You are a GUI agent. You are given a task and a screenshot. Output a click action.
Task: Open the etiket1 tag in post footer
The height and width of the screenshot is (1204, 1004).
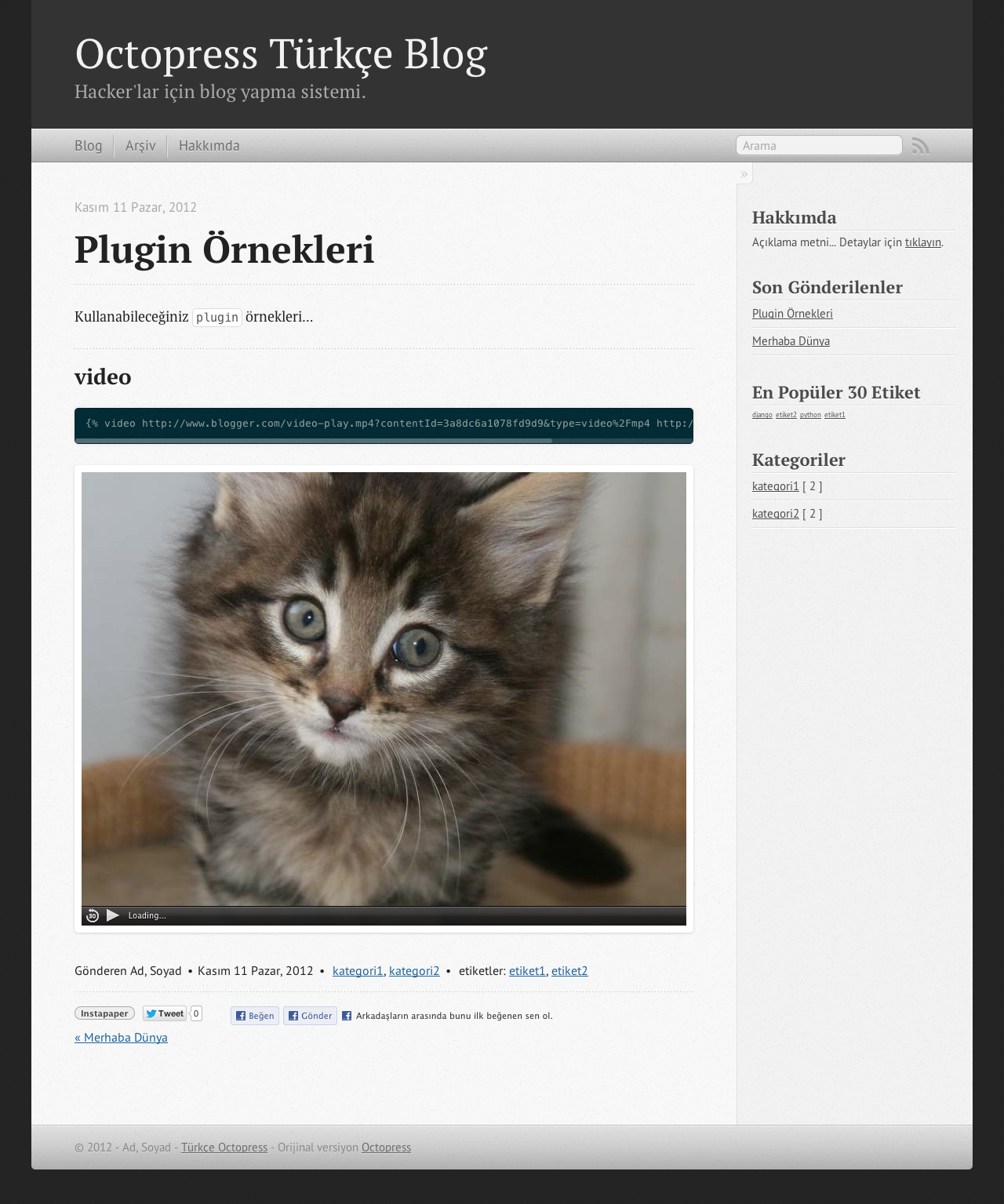[x=527, y=971]
